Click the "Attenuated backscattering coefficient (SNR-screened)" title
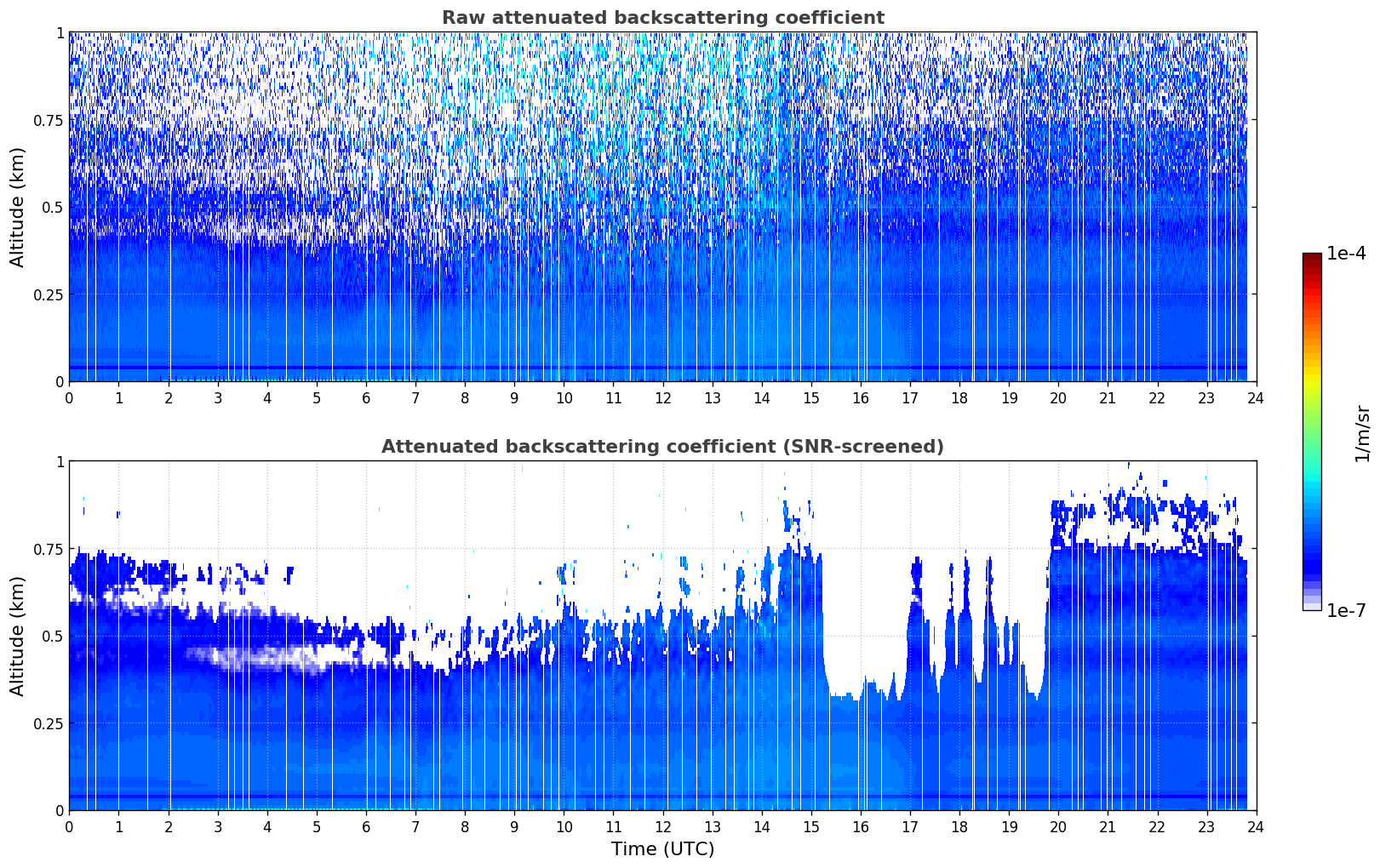1380x868 pixels. (x=662, y=447)
